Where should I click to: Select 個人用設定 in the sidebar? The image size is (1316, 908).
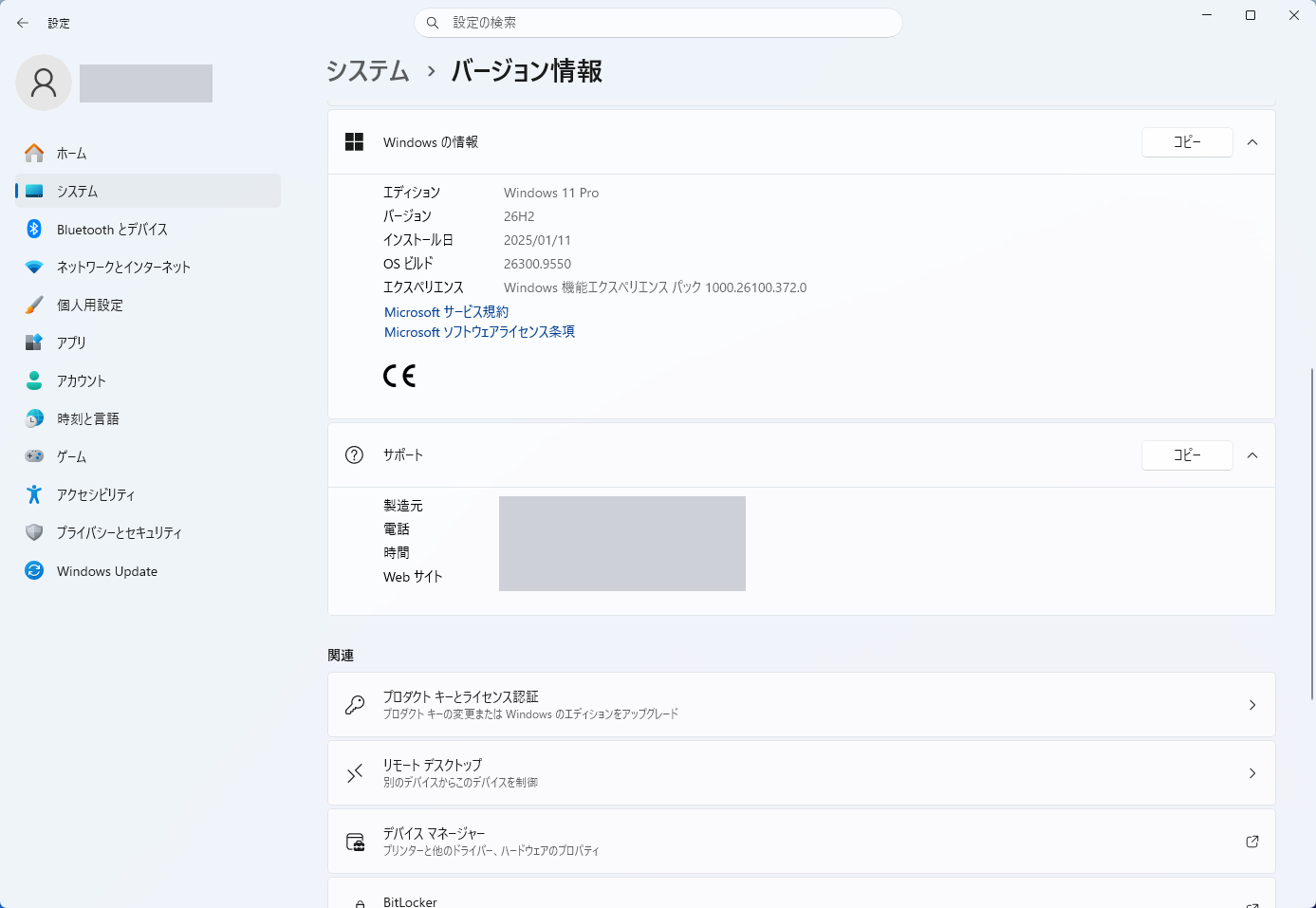pyautogui.click(x=148, y=305)
